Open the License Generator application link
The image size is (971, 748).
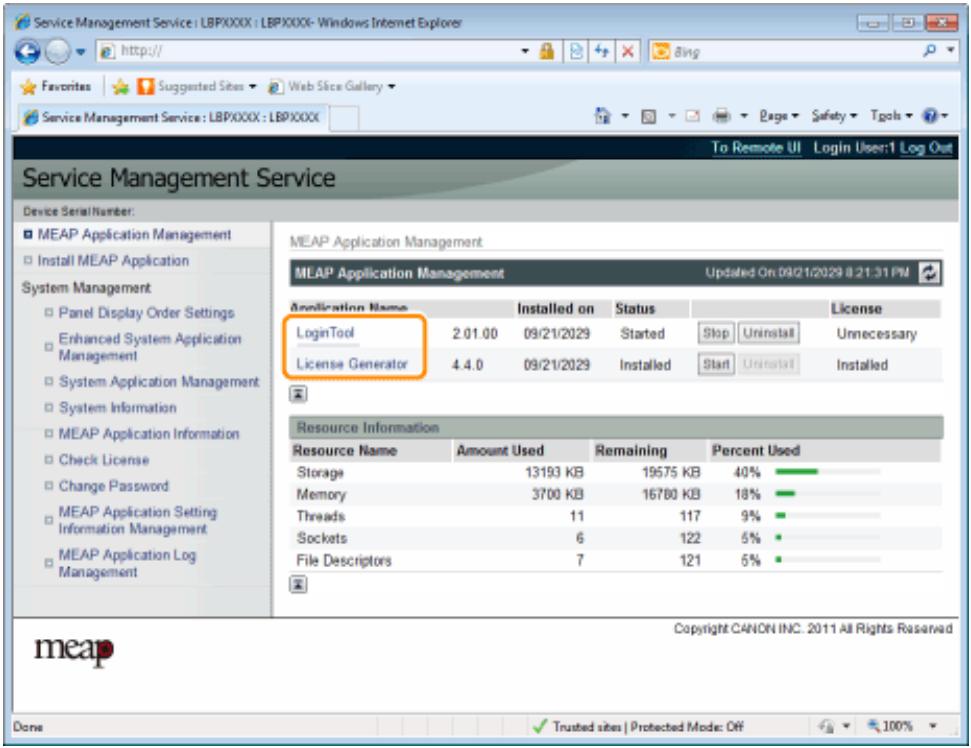(x=352, y=363)
